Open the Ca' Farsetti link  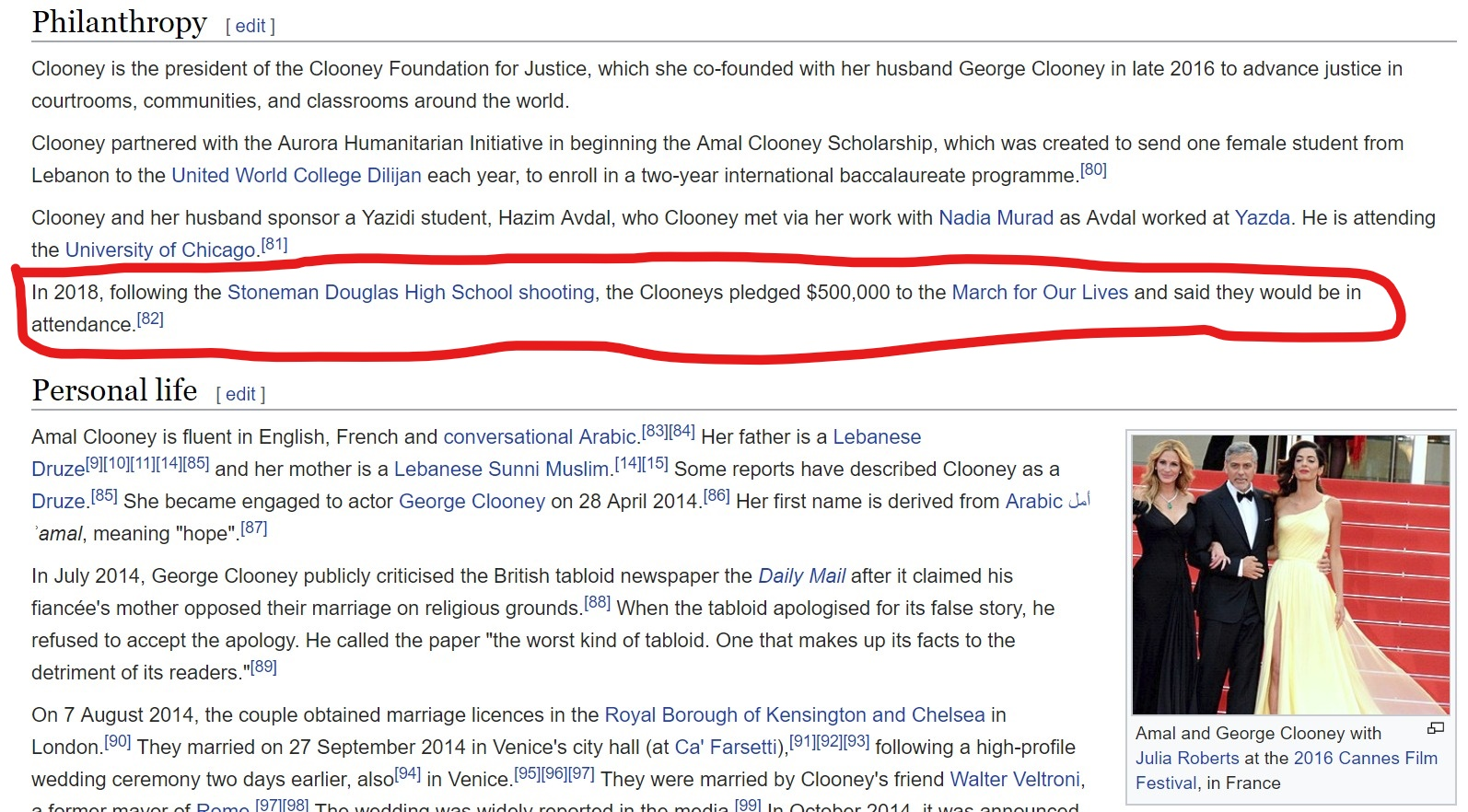(727, 747)
